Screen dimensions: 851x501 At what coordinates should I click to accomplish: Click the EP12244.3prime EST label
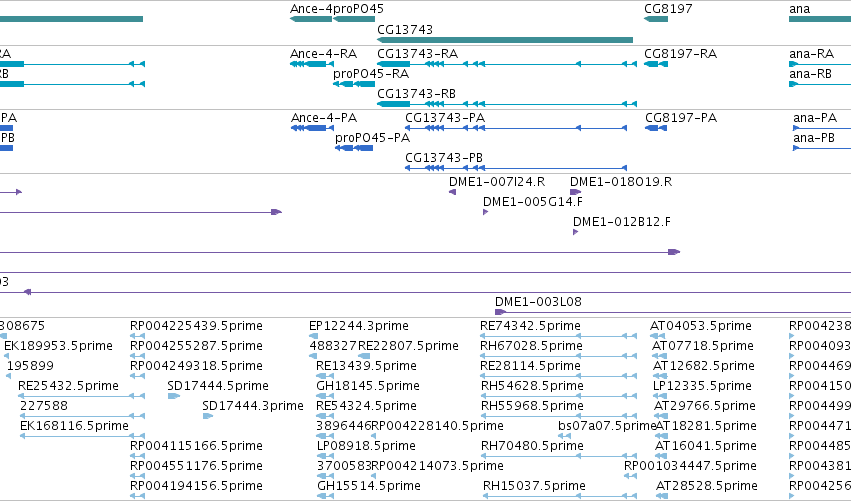(359, 326)
